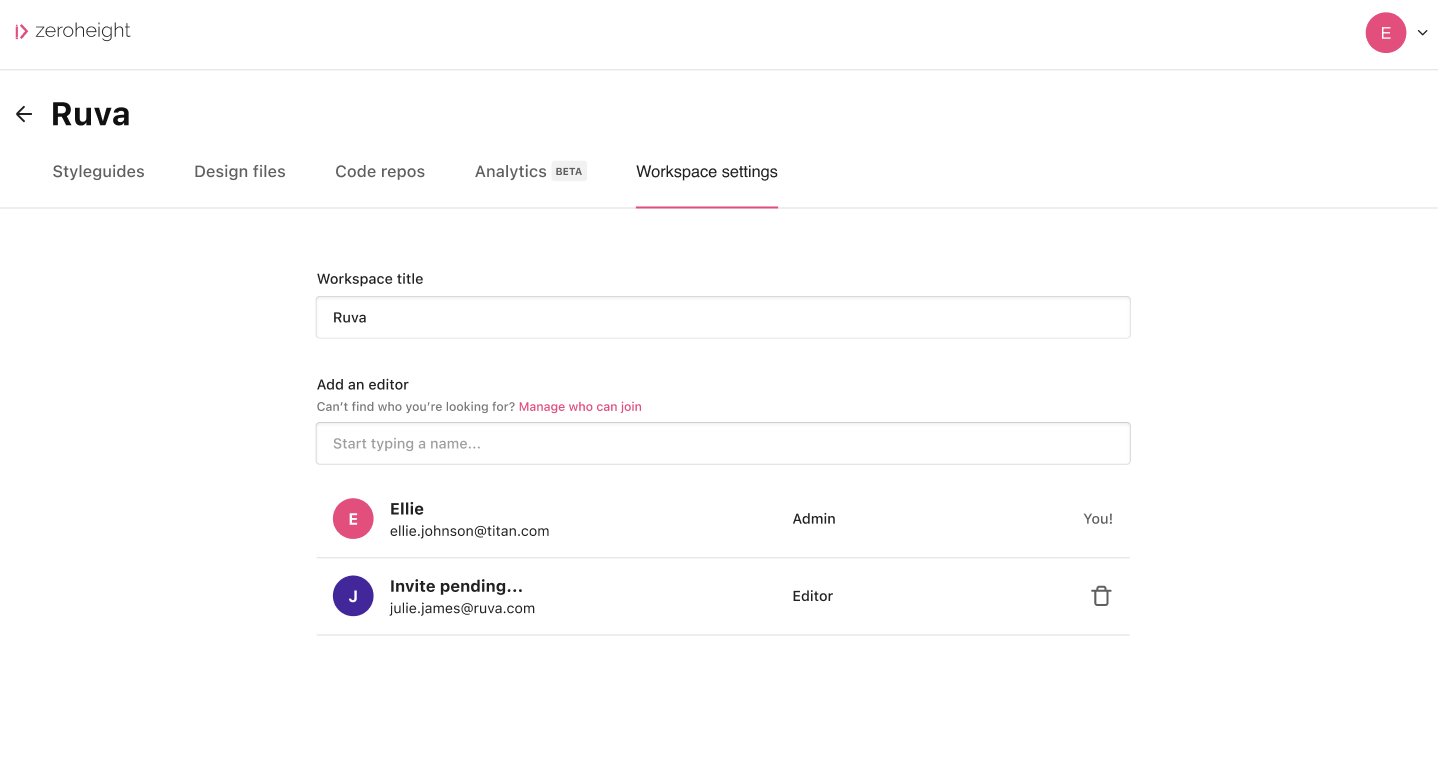The height and width of the screenshot is (774, 1438).
Task: Open the Design files tab
Action: 240,172
